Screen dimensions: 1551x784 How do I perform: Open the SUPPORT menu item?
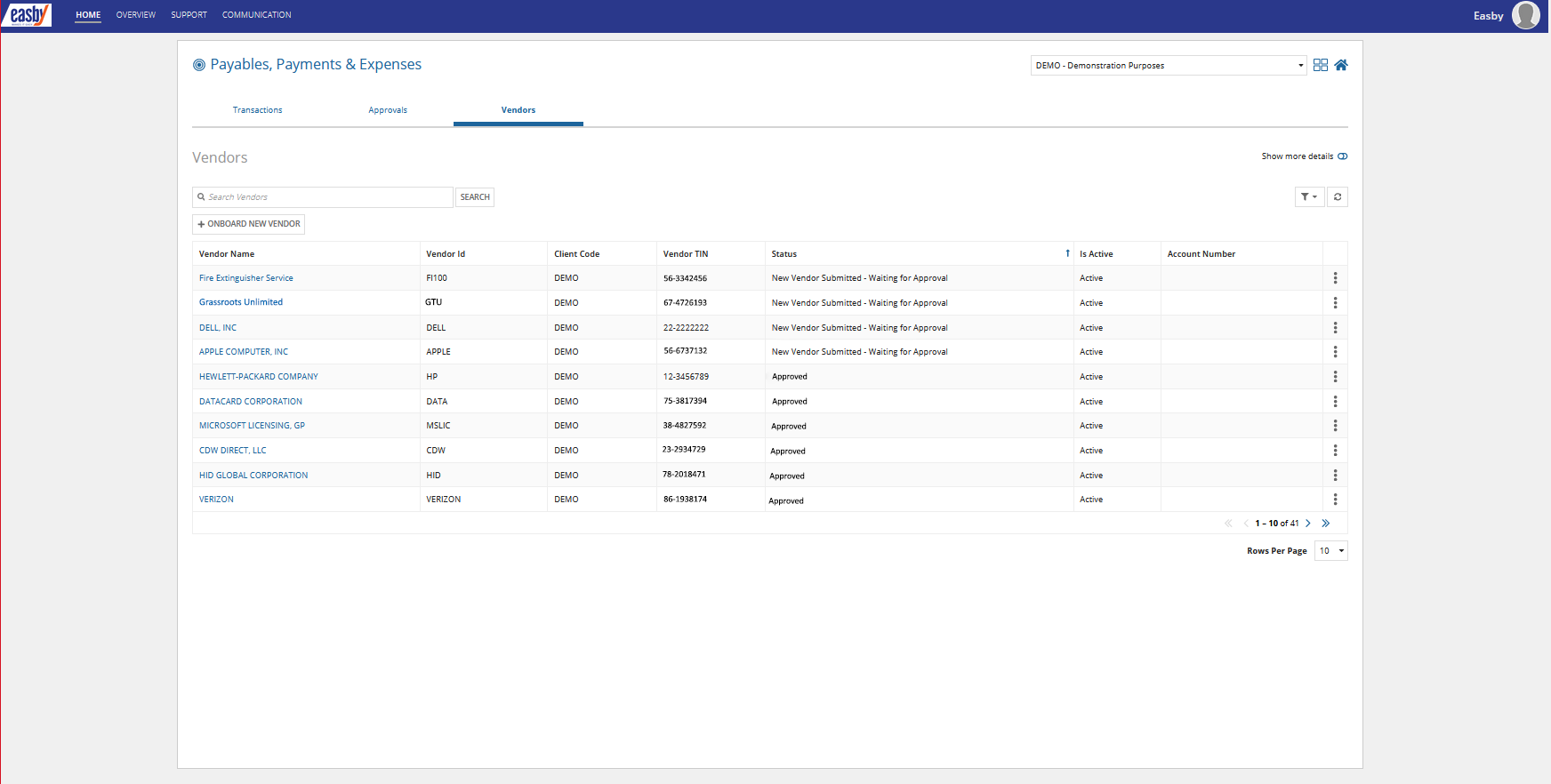[189, 15]
